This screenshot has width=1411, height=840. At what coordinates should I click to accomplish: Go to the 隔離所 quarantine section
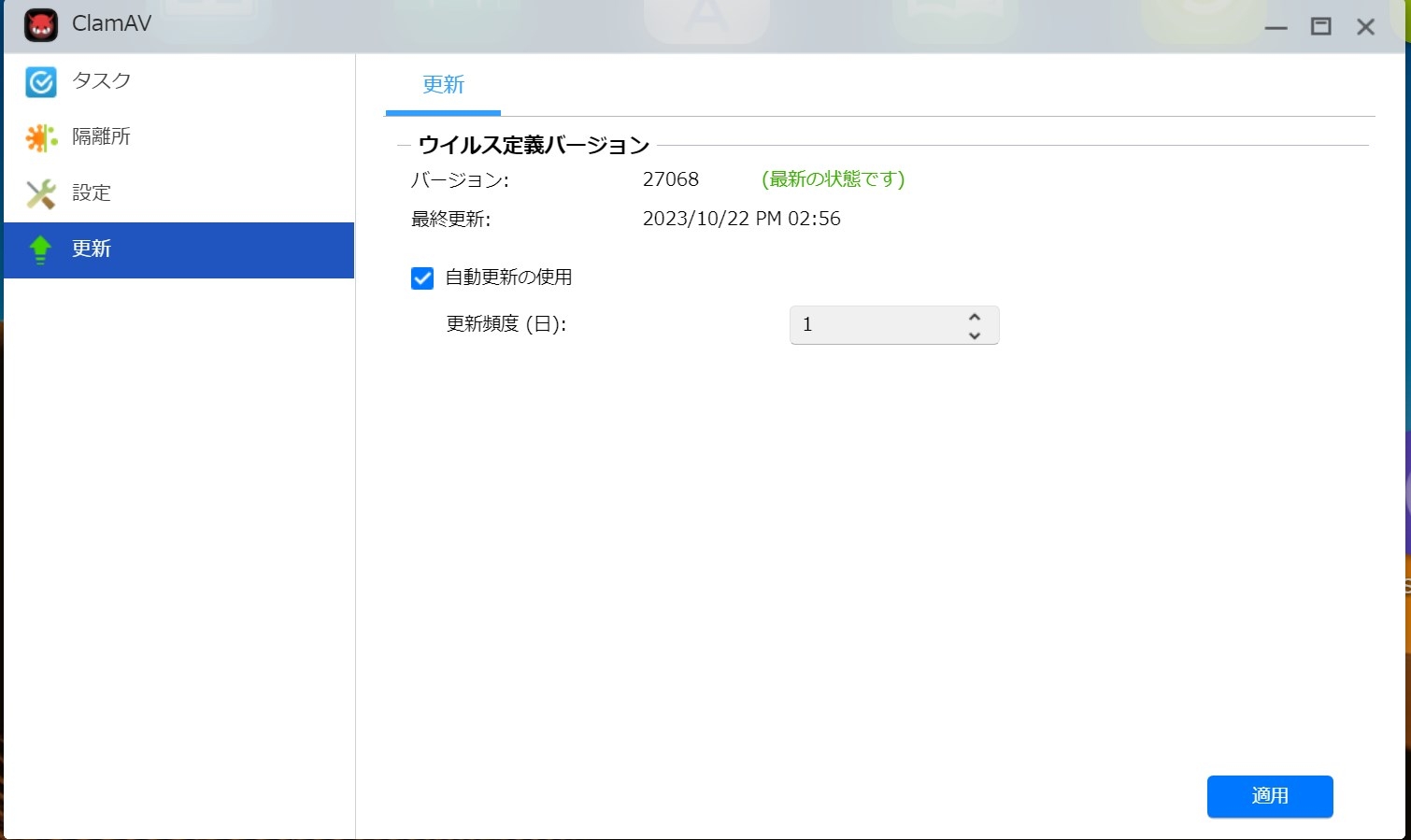click(101, 137)
